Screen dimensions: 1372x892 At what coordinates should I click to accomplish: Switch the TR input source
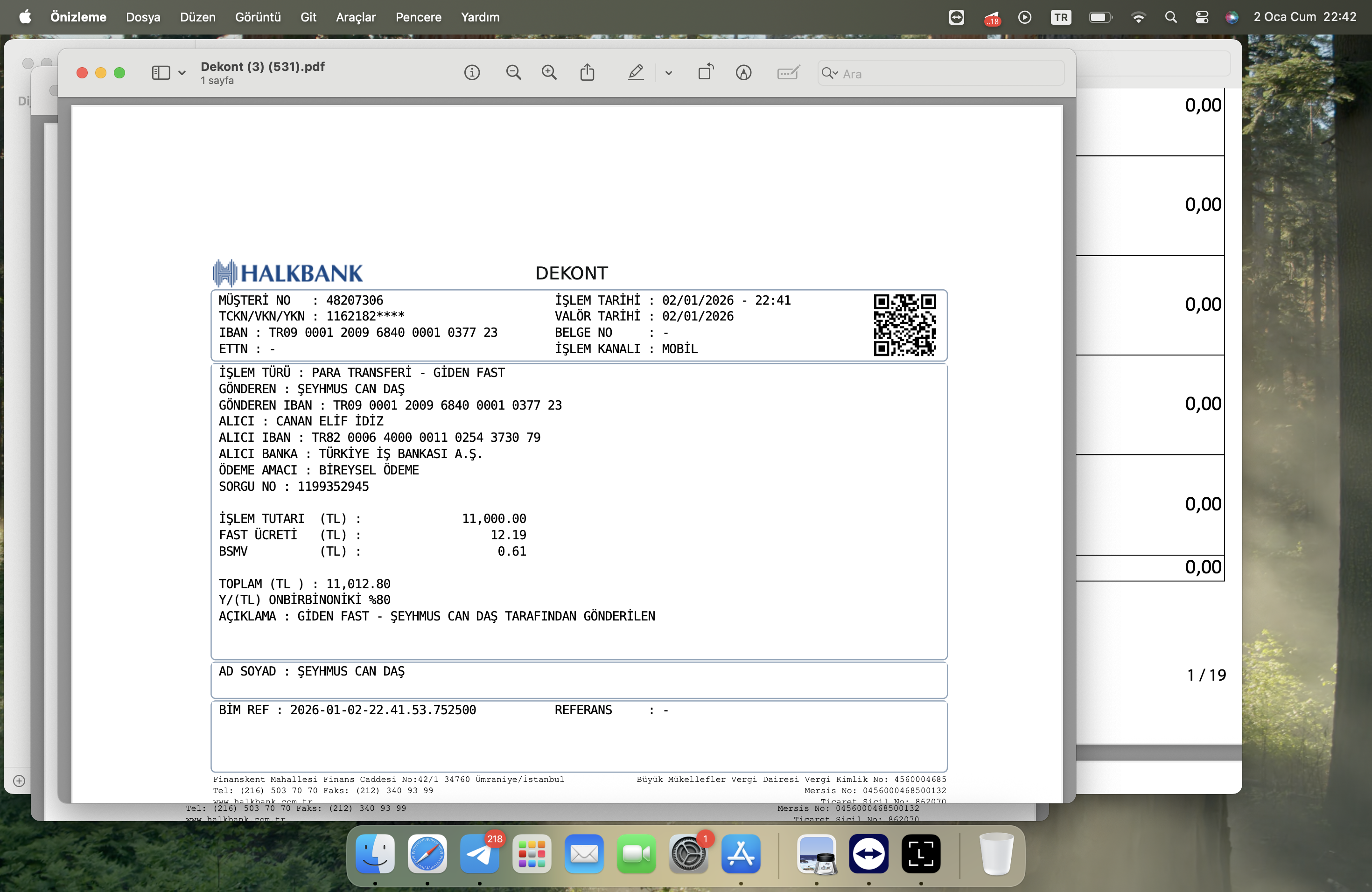[1061, 17]
